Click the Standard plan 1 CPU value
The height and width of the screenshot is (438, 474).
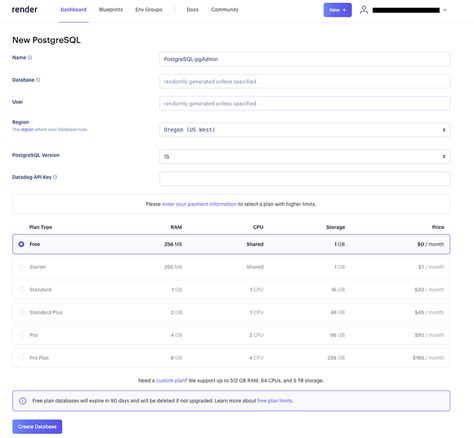coord(257,290)
